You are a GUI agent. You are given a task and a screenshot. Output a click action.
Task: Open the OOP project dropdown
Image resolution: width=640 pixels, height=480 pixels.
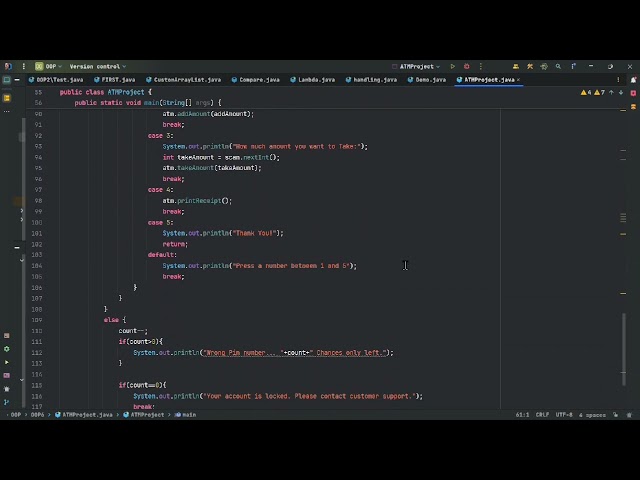click(48, 66)
